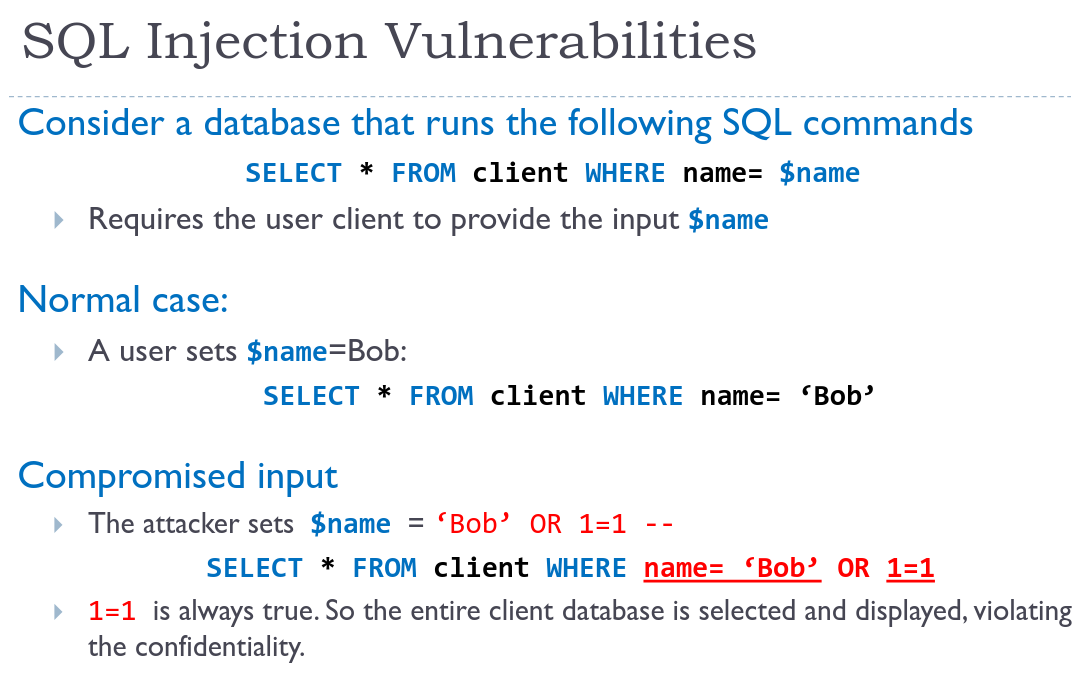Screen dimensions: 1087x684
Task: Click the heading 'Consider a database that runs'
Action: point(496,124)
